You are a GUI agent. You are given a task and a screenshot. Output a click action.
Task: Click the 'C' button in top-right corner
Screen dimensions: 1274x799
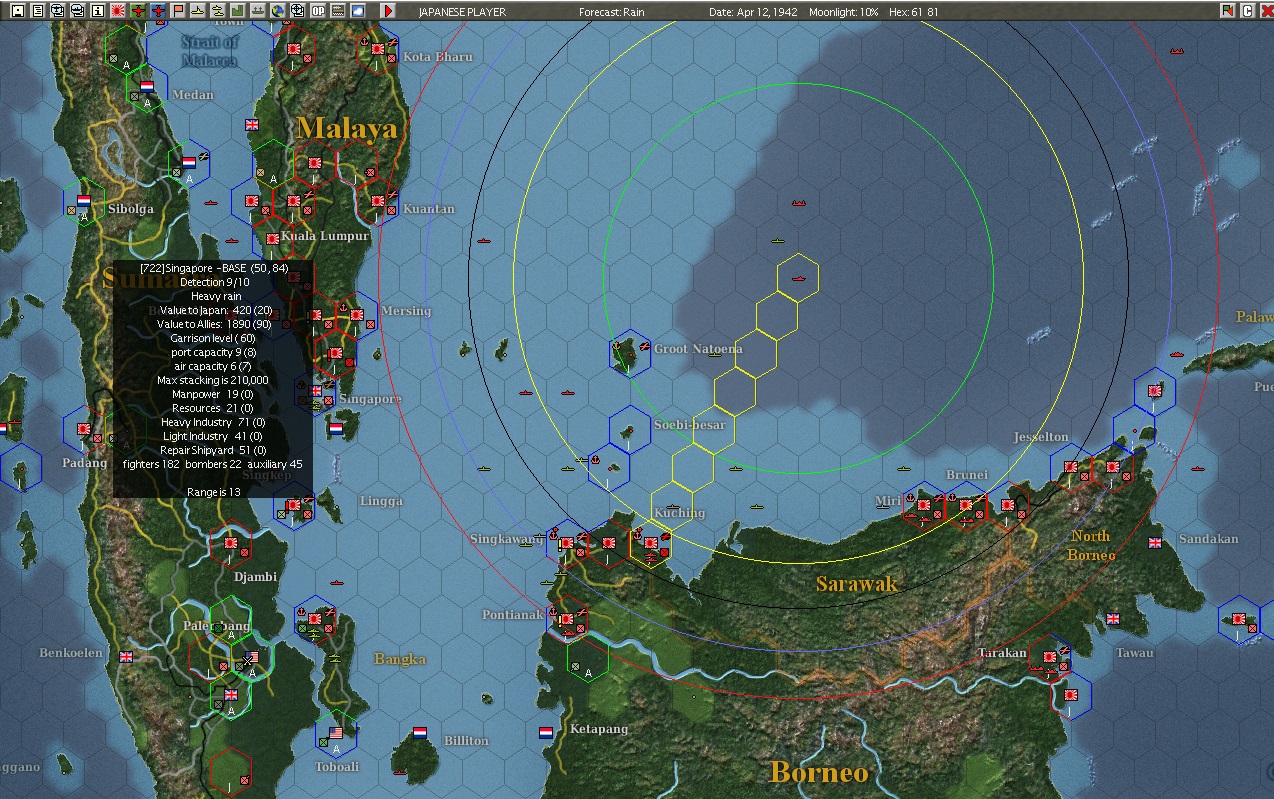1247,11
